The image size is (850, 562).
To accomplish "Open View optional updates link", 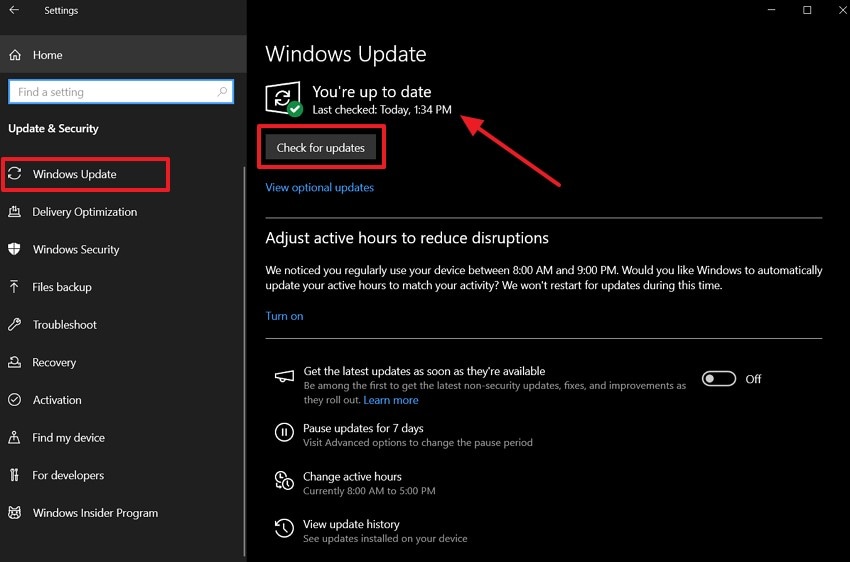I will (319, 188).
